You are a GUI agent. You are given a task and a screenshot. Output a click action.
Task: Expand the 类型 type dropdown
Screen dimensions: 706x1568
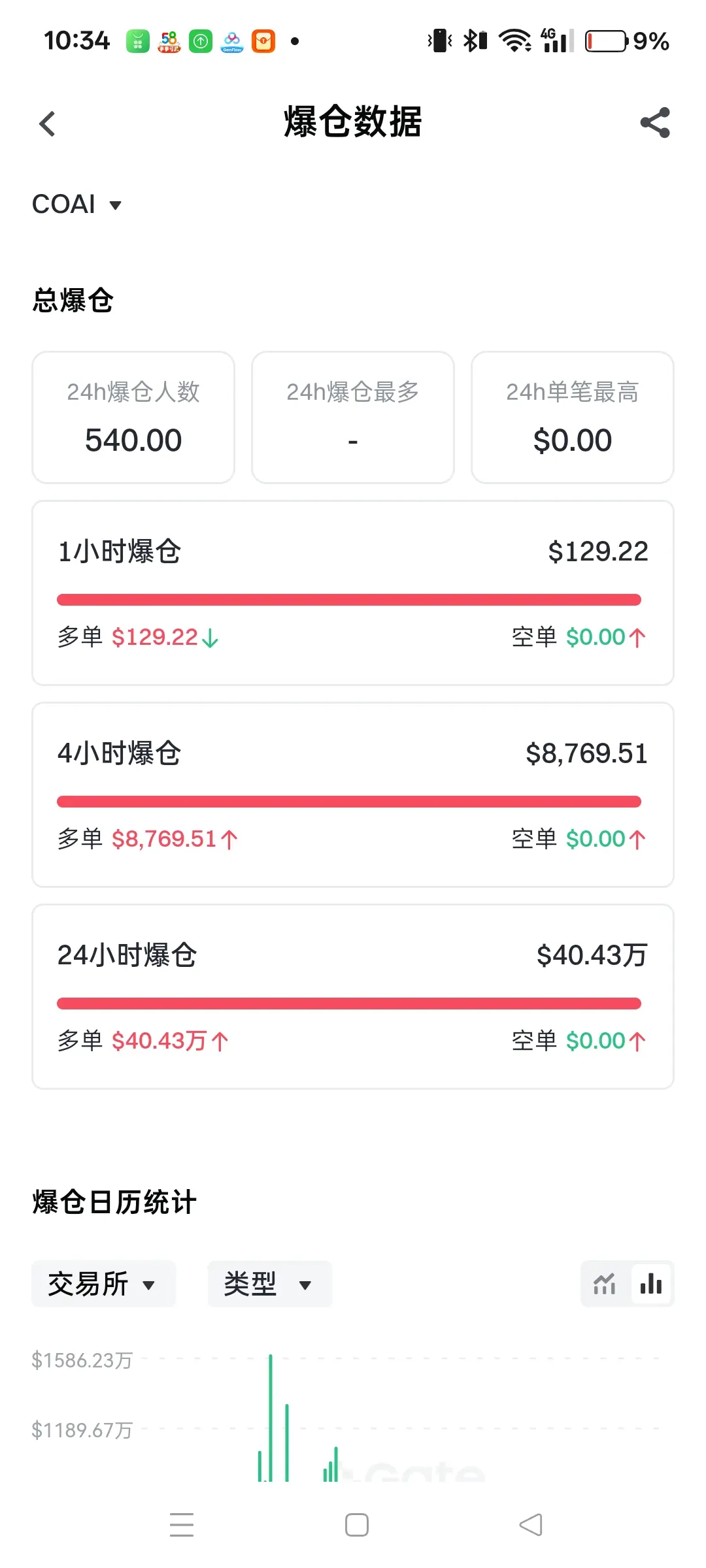[x=269, y=1284]
